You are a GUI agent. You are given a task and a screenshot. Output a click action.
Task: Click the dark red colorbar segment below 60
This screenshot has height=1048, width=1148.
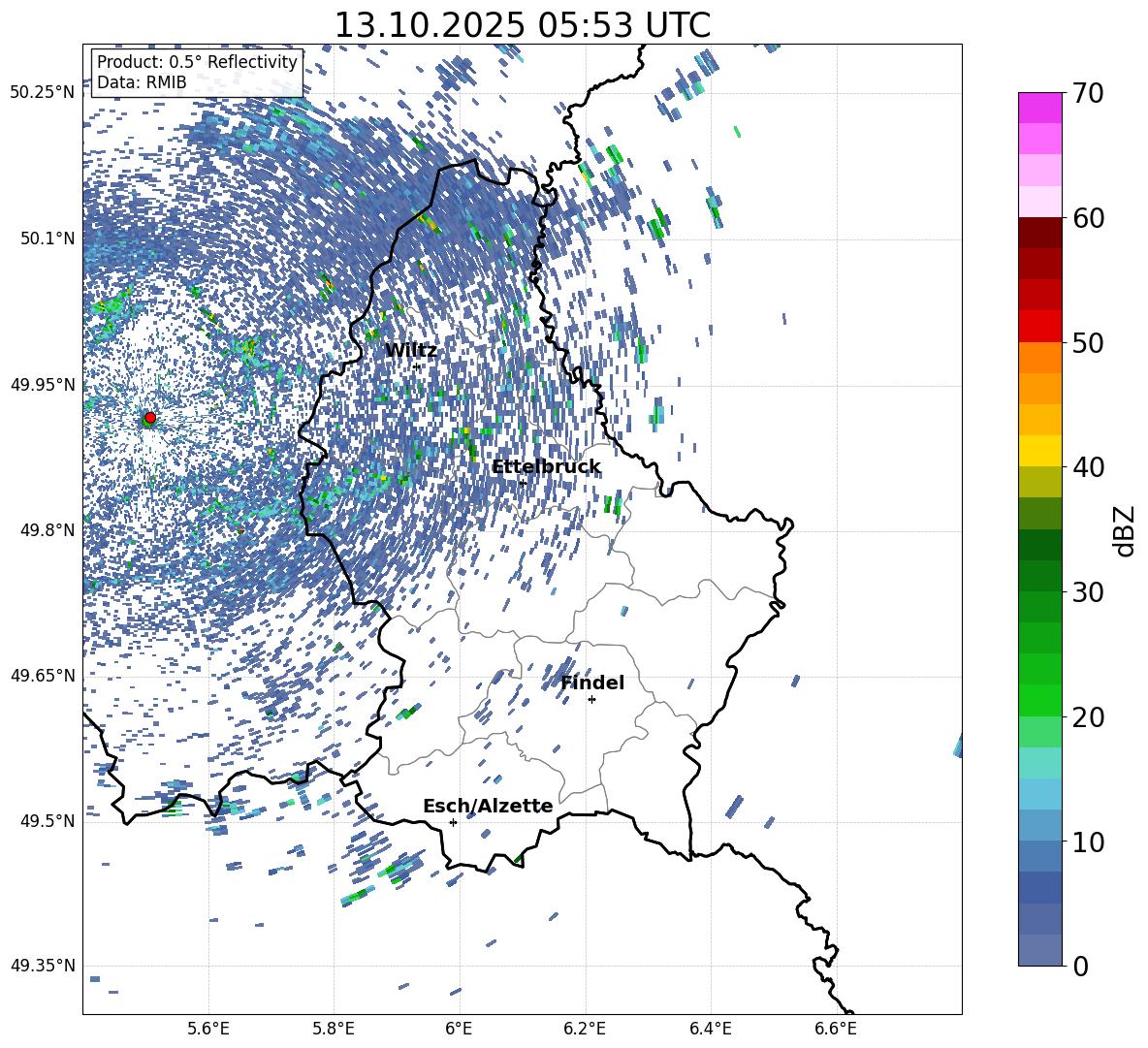[1039, 233]
